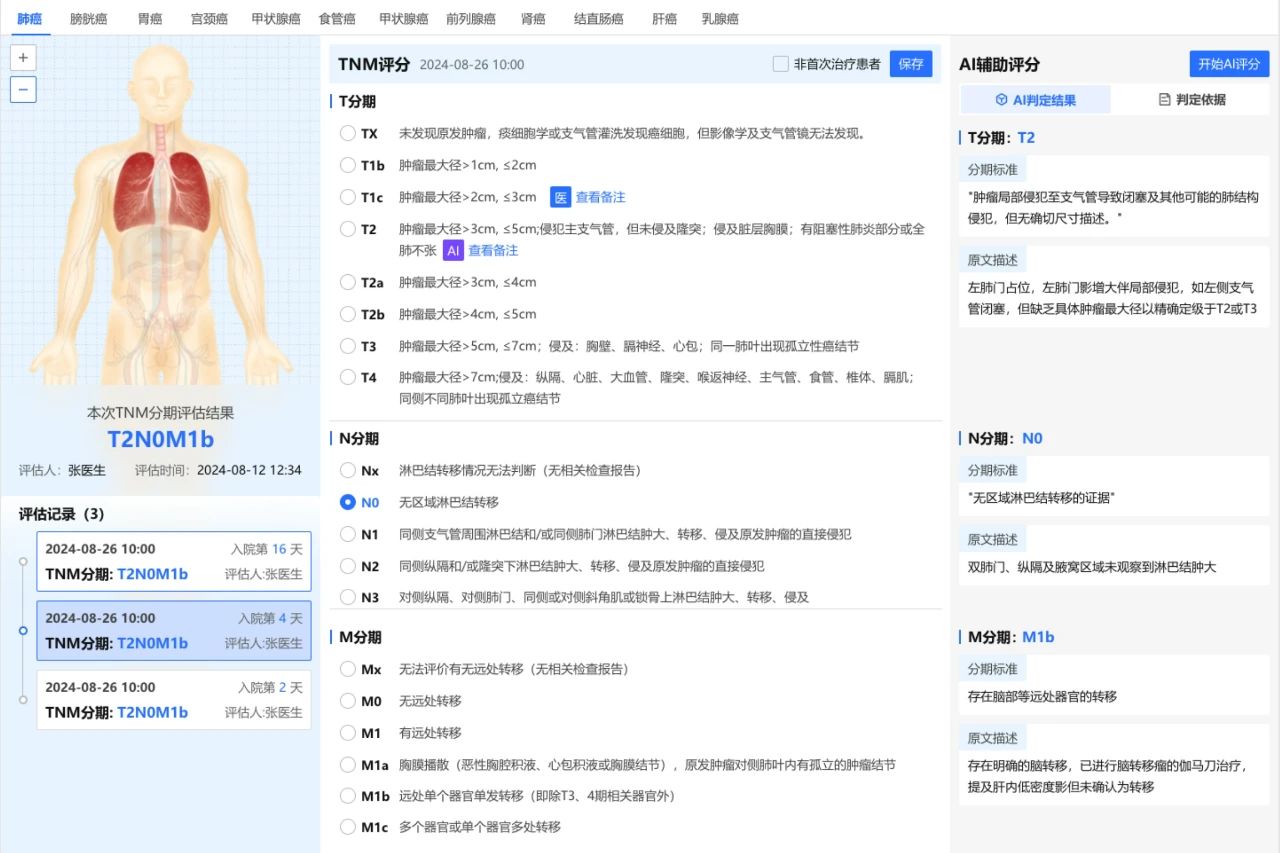This screenshot has width=1280, height=853.
Task: Click the 保存 button
Action: point(910,64)
